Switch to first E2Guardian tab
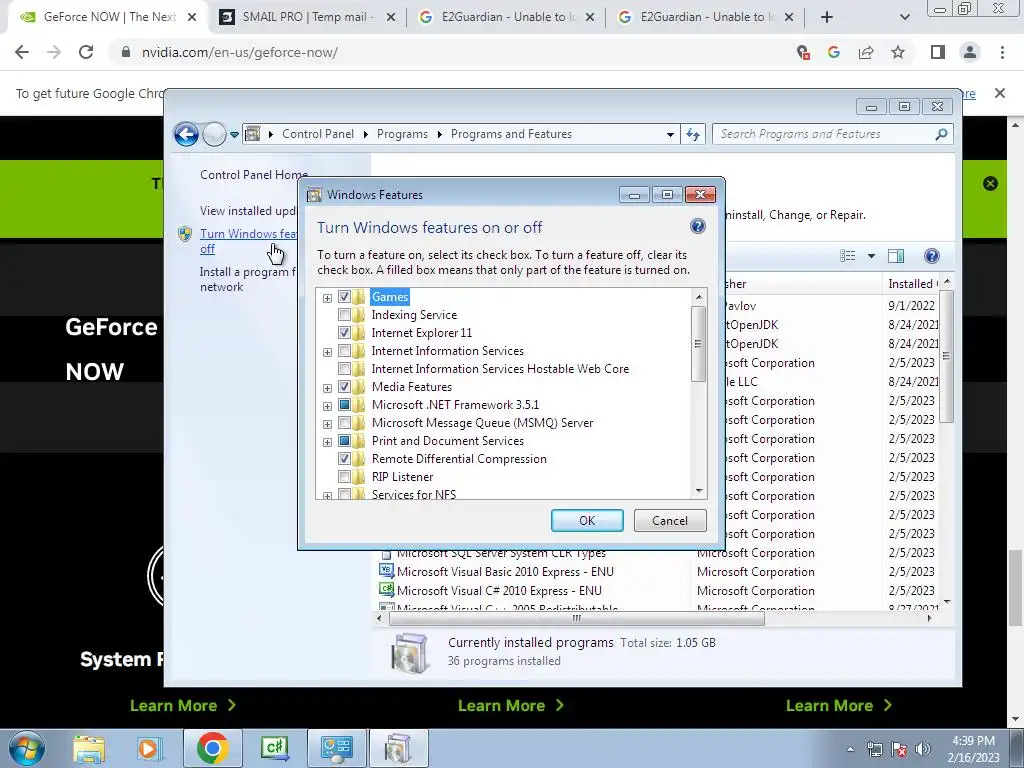The height and width of the screenshot is (768, 1024). (507, 17)
